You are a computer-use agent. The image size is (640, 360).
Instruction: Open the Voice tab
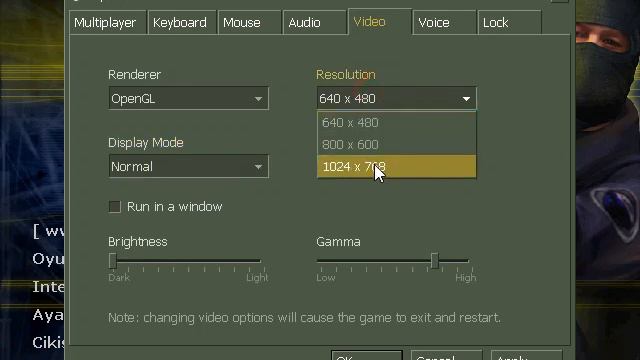click(x=444, y=22)
